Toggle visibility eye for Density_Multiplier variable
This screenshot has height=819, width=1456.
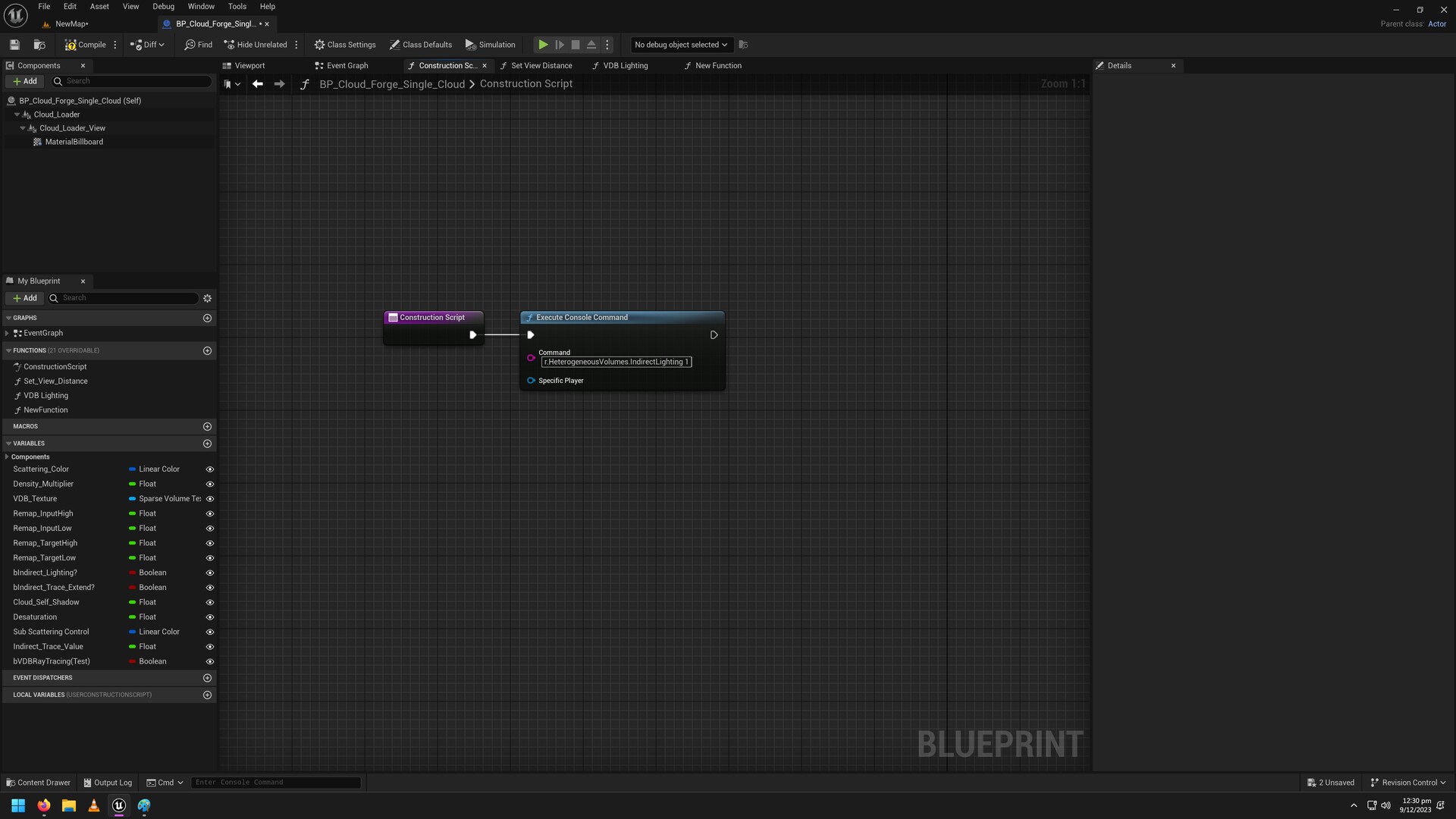(210, 484)
